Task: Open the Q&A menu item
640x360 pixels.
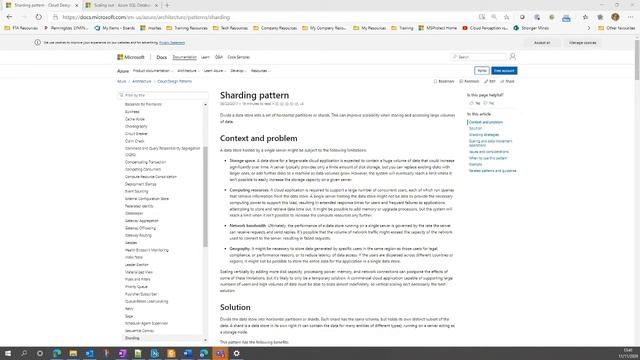Action: [x=219, y=57]
